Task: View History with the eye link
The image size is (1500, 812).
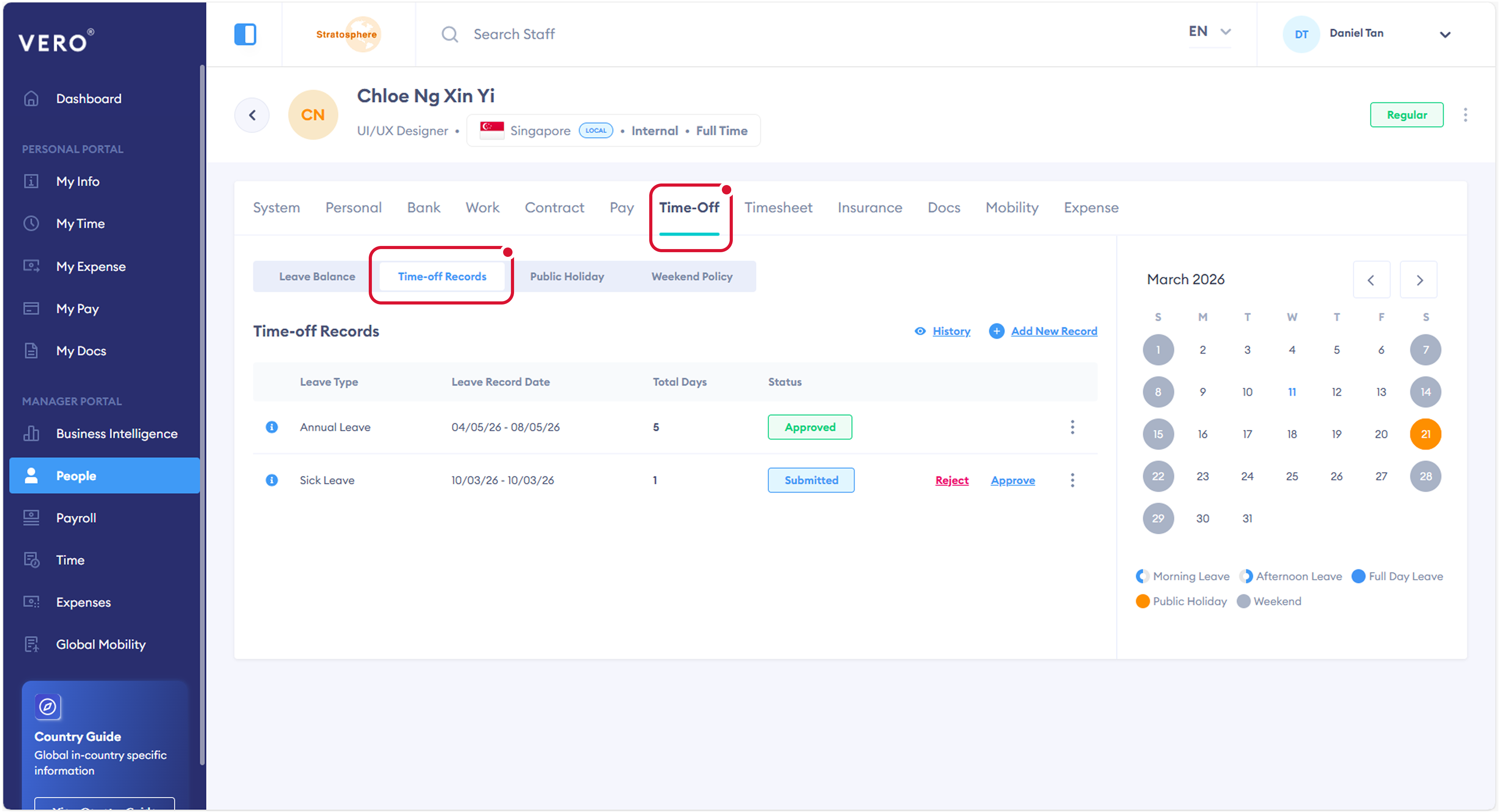Action: click(x=943, y=331)
